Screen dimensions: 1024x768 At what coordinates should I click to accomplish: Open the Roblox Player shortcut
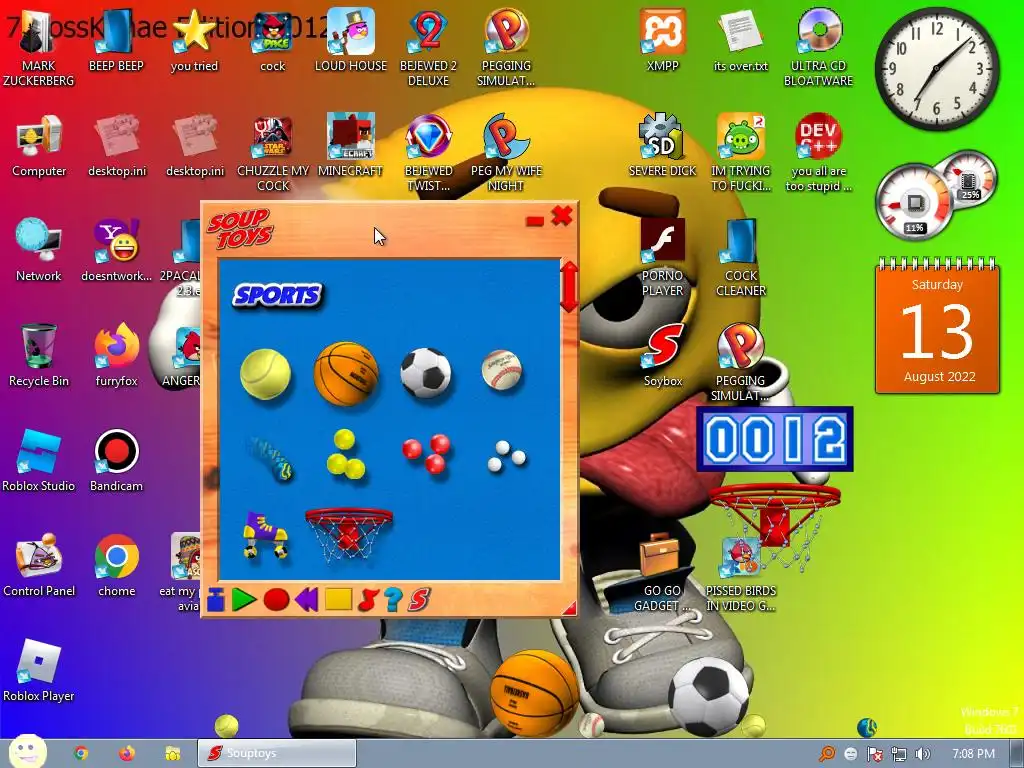point(39,671)
